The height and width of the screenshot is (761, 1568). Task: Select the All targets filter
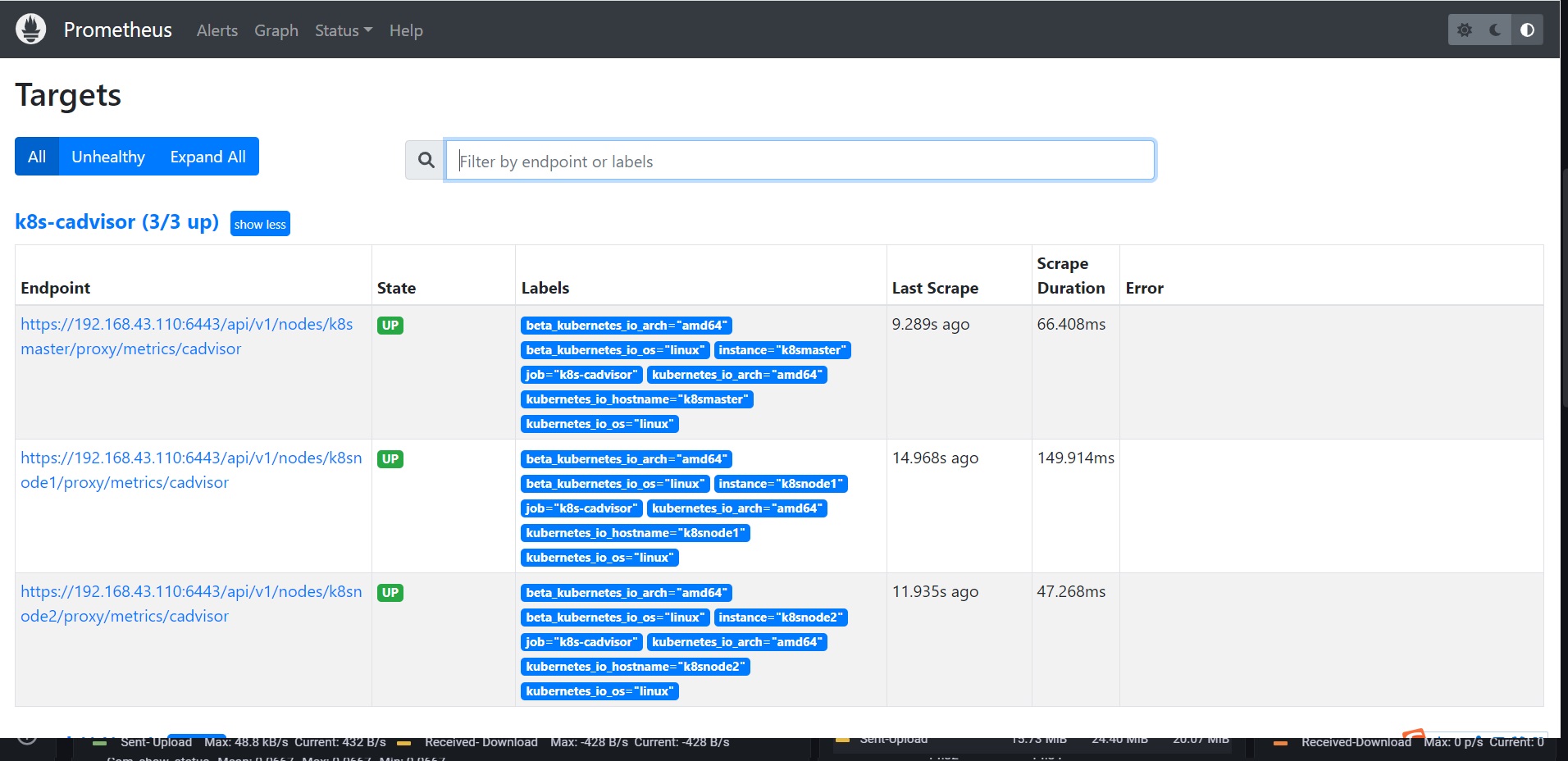(37, 156)
